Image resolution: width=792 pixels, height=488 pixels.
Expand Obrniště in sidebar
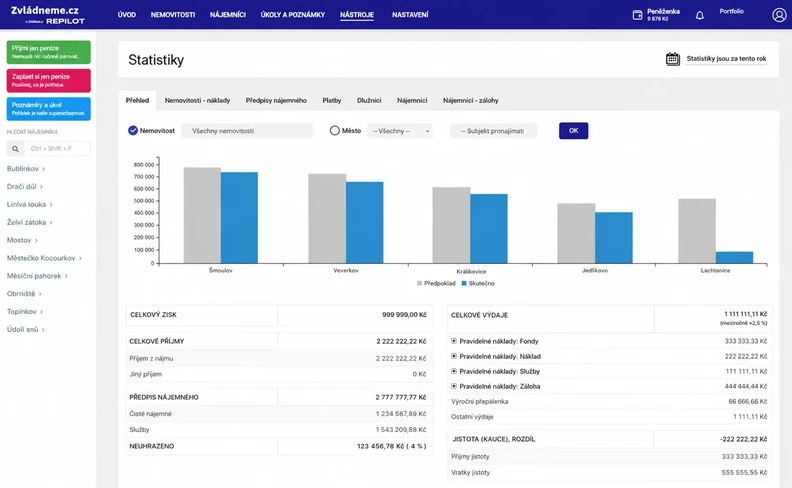click(24, 294)
